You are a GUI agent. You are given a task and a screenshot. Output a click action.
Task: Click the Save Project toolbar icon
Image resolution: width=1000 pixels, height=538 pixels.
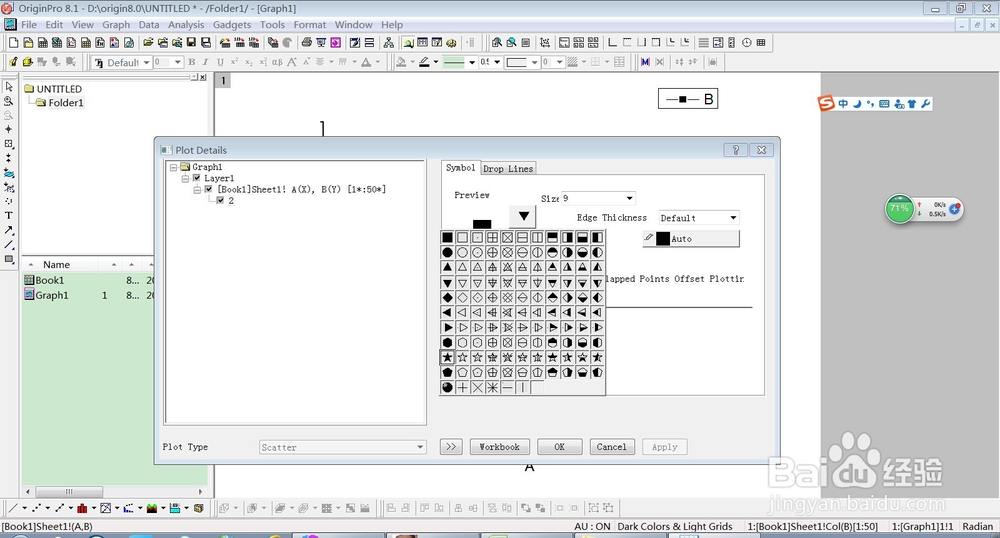pyautogui.click(x=191, y=43)
